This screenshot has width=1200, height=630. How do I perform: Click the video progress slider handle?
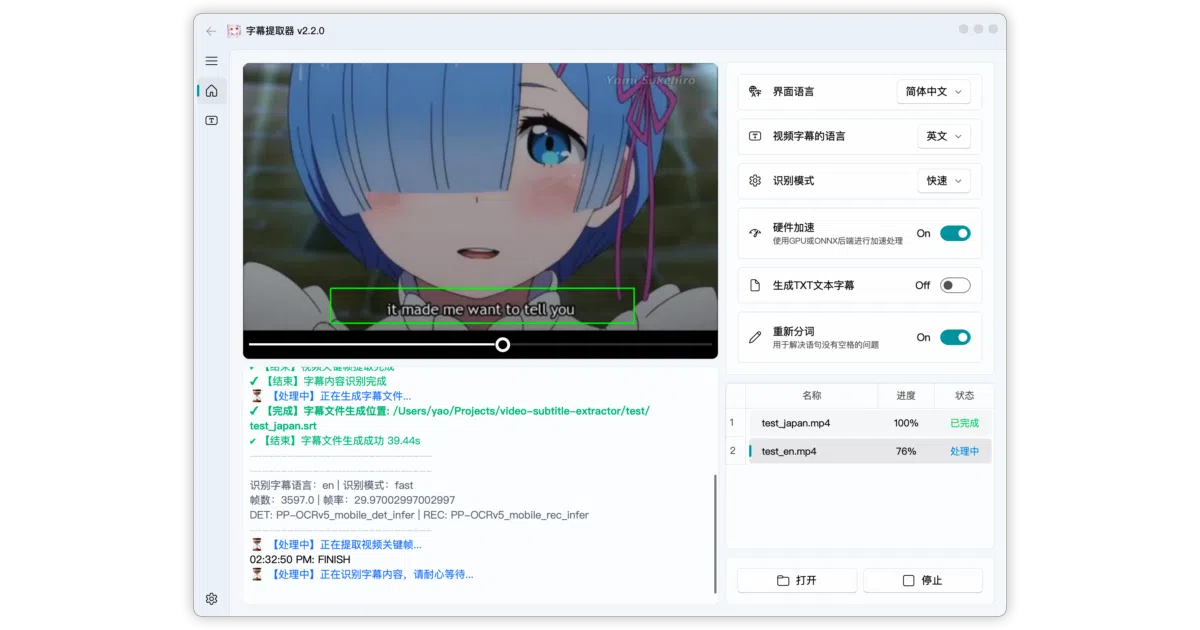coord(503,344)
